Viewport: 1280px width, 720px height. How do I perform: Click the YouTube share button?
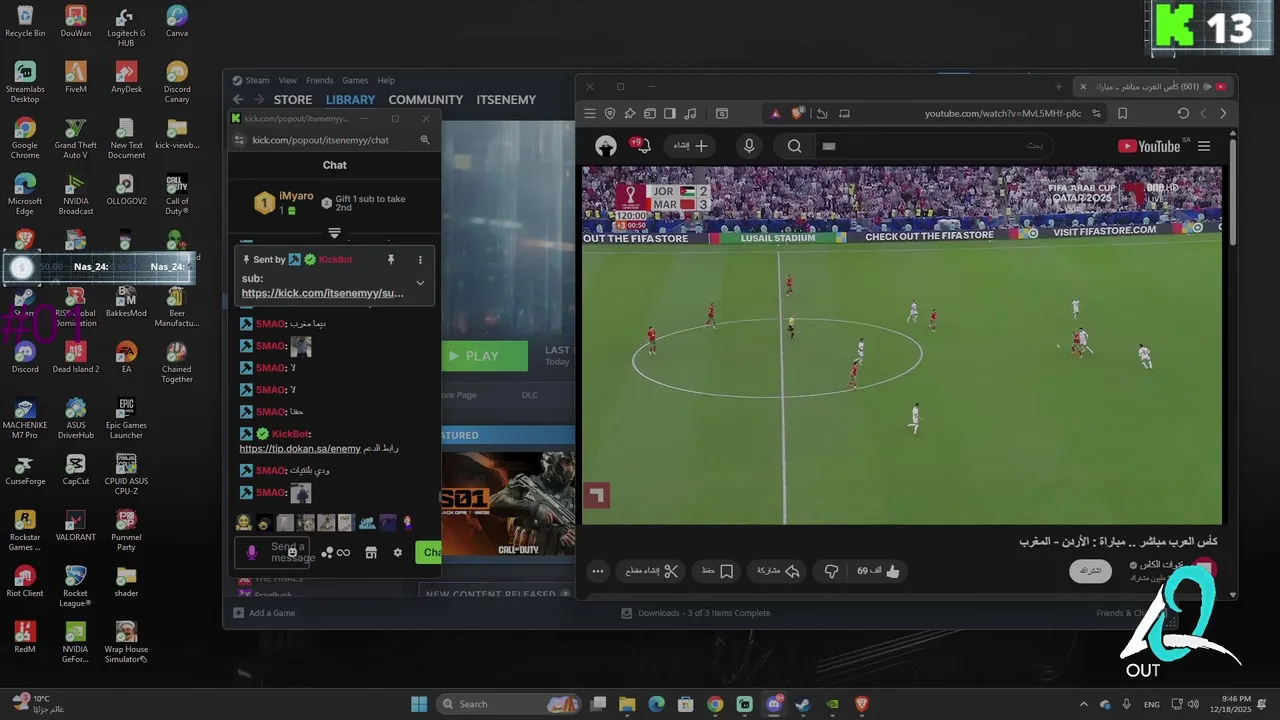pyautogui.click(x=778, y=571)
